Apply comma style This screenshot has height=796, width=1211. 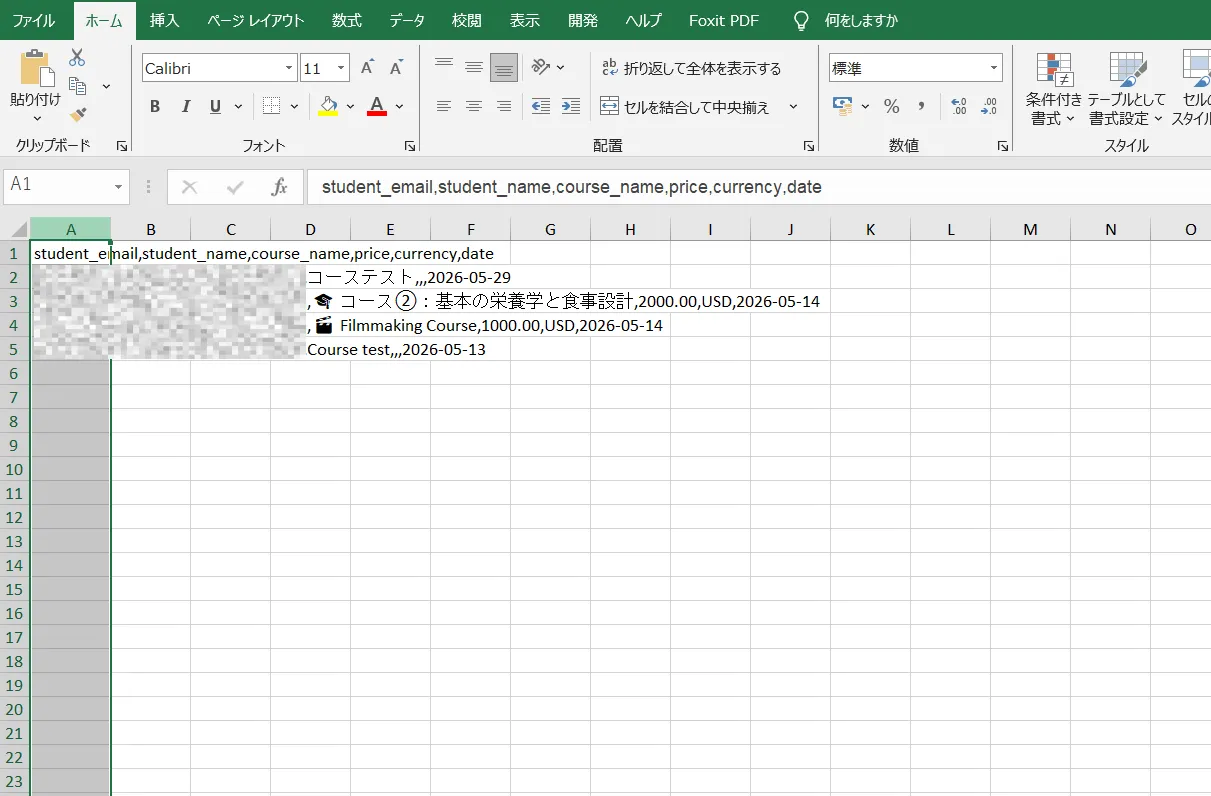921,106
